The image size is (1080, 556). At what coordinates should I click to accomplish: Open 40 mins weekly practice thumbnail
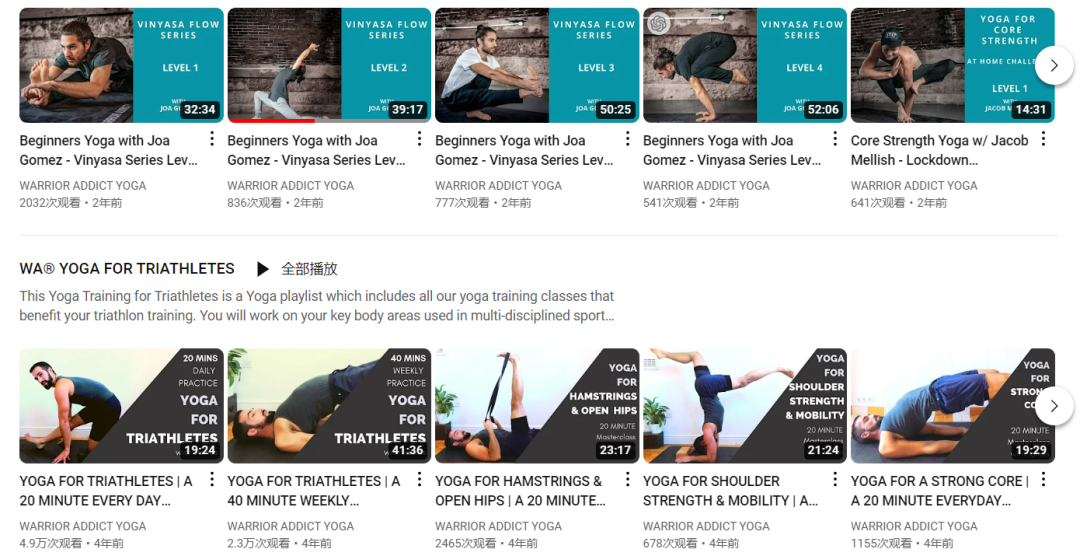tap(329, 406)
